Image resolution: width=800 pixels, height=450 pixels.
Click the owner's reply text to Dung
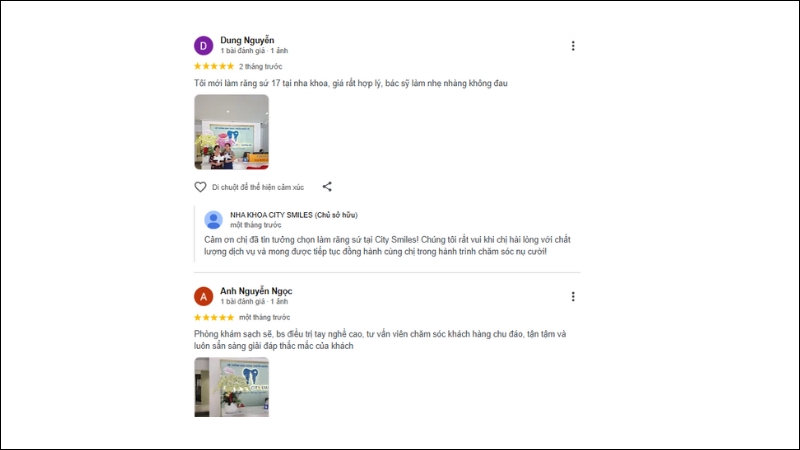pyautogui.click(x=387, y=245)
